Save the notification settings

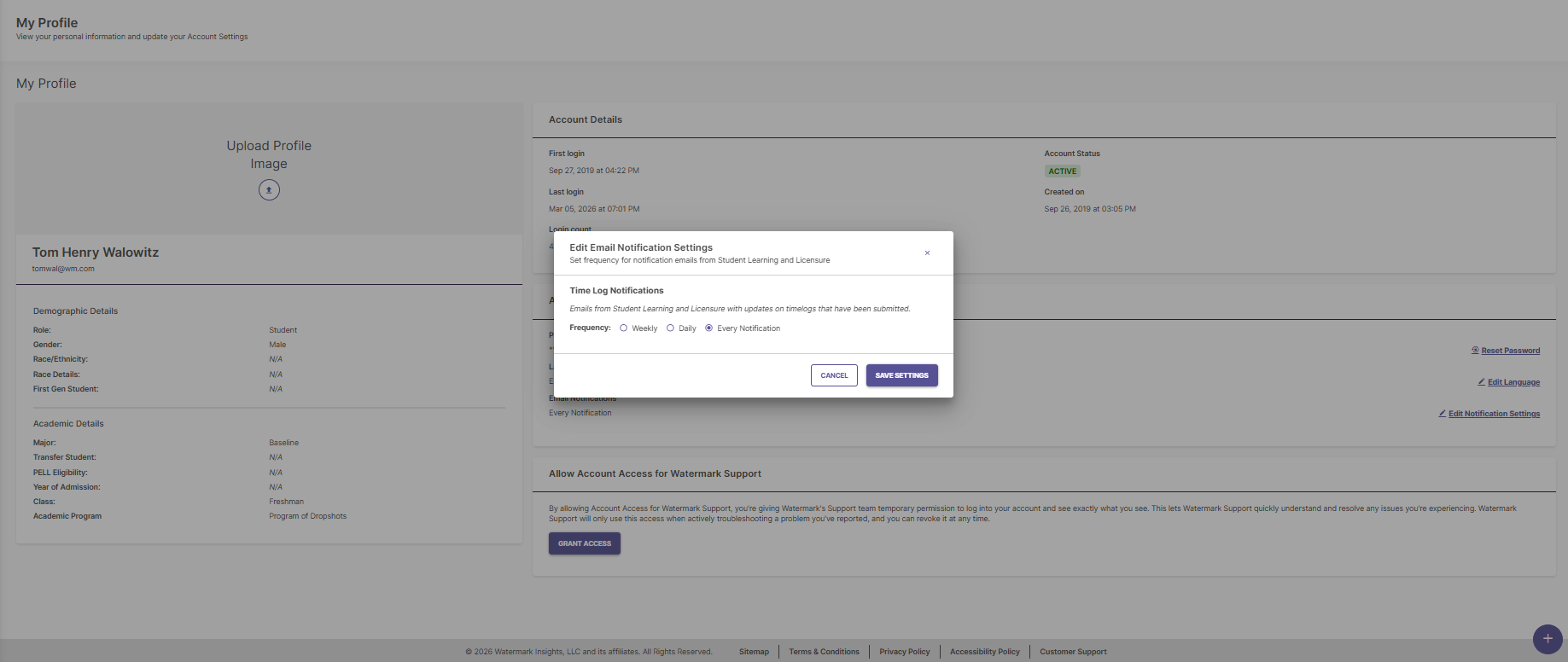902,375
